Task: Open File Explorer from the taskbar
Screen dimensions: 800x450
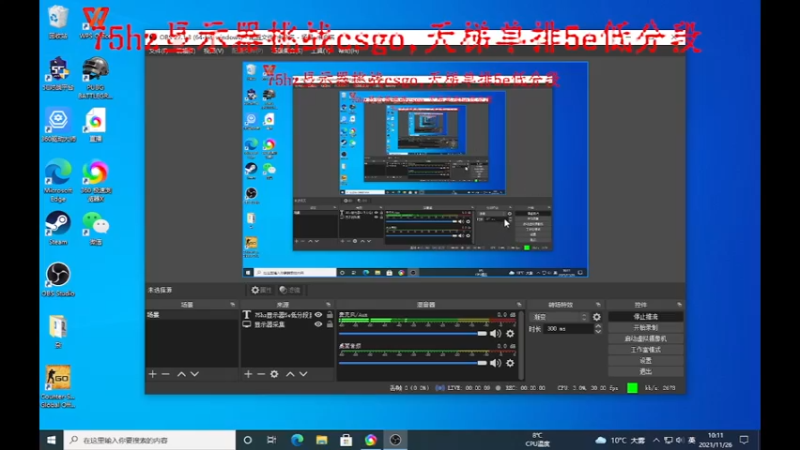Action: (321, 440)
